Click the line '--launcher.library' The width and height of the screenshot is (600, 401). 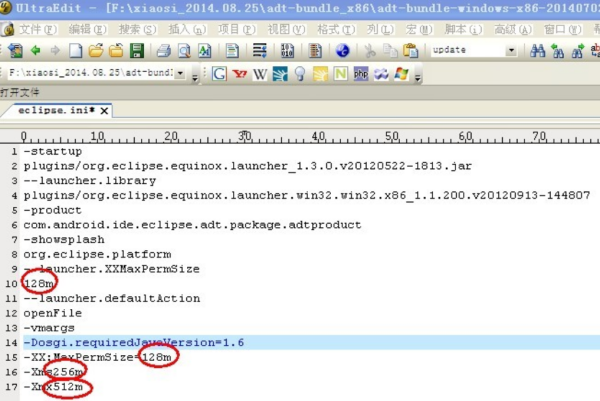coord(90,181)
